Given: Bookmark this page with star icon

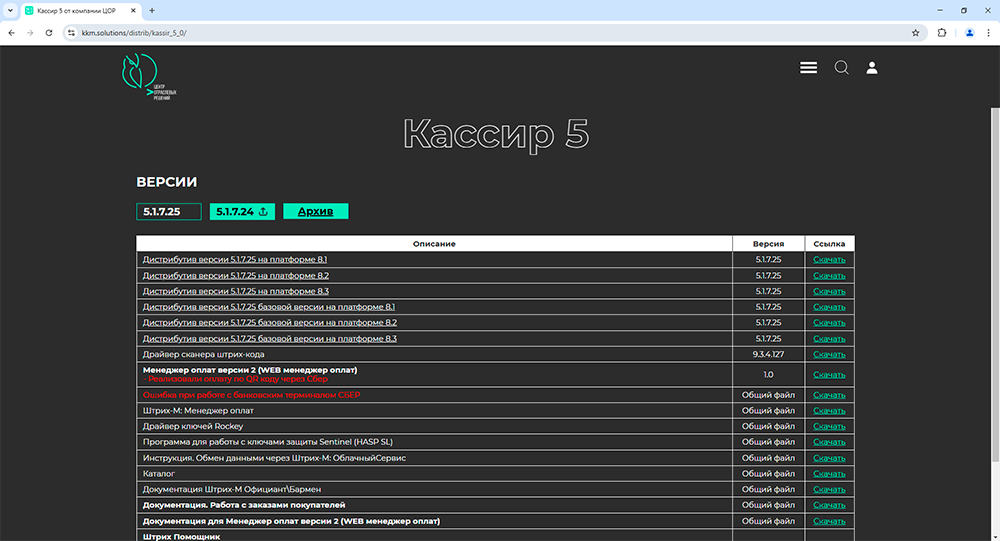Looking at the screenshot, I should (x=915, y=32).
